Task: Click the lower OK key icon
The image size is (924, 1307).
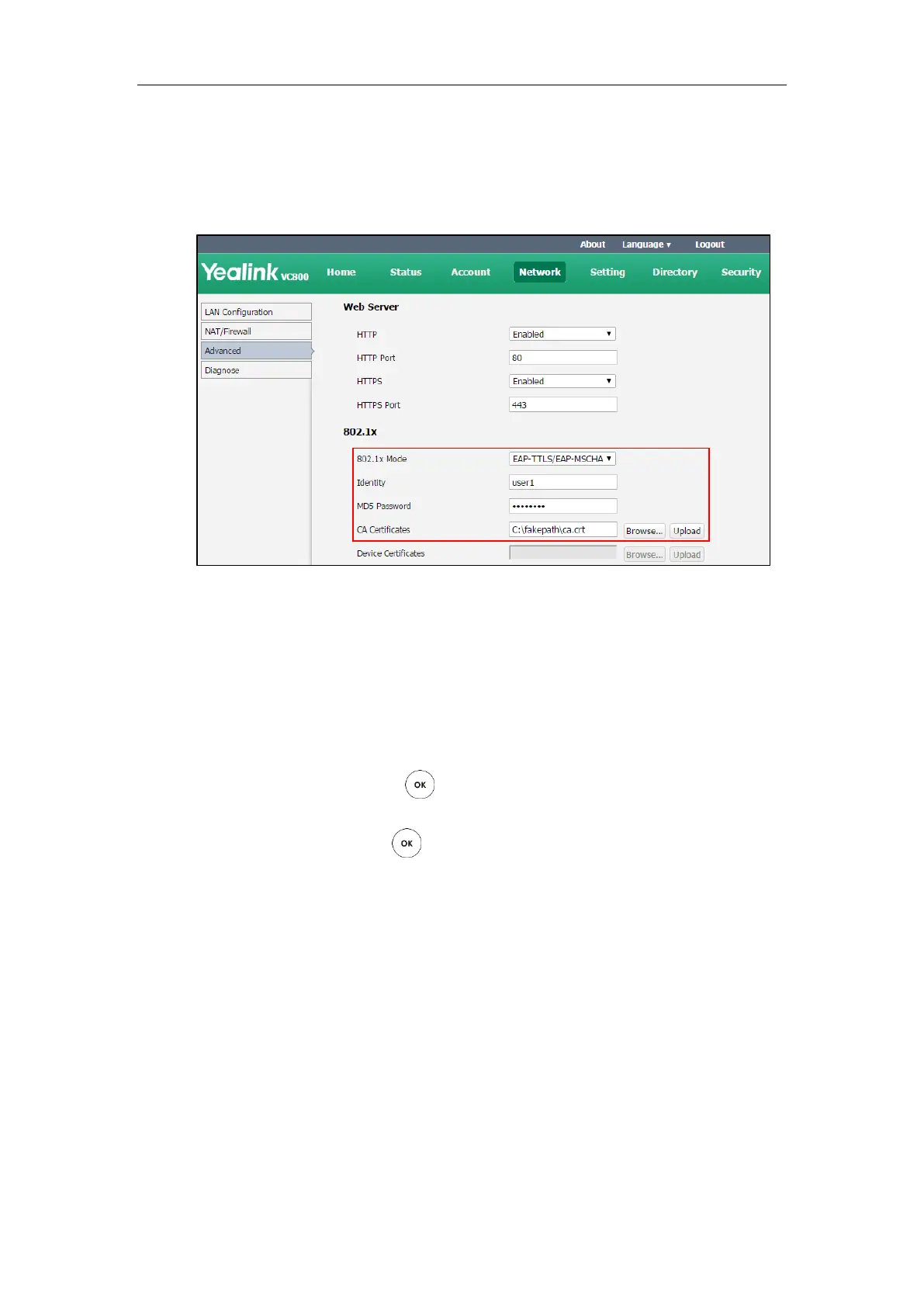Action: 407,843
